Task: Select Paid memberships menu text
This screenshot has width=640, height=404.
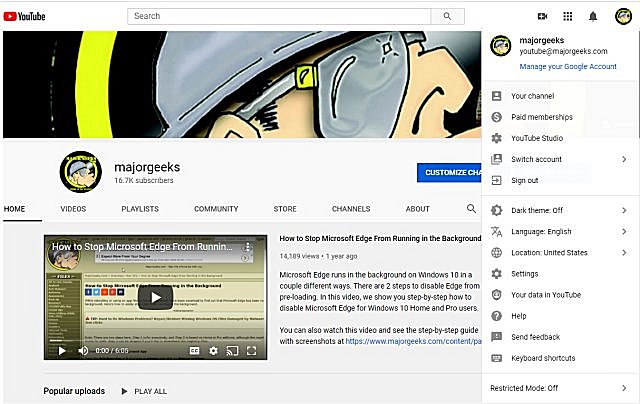Action: (x=542, y=117)
